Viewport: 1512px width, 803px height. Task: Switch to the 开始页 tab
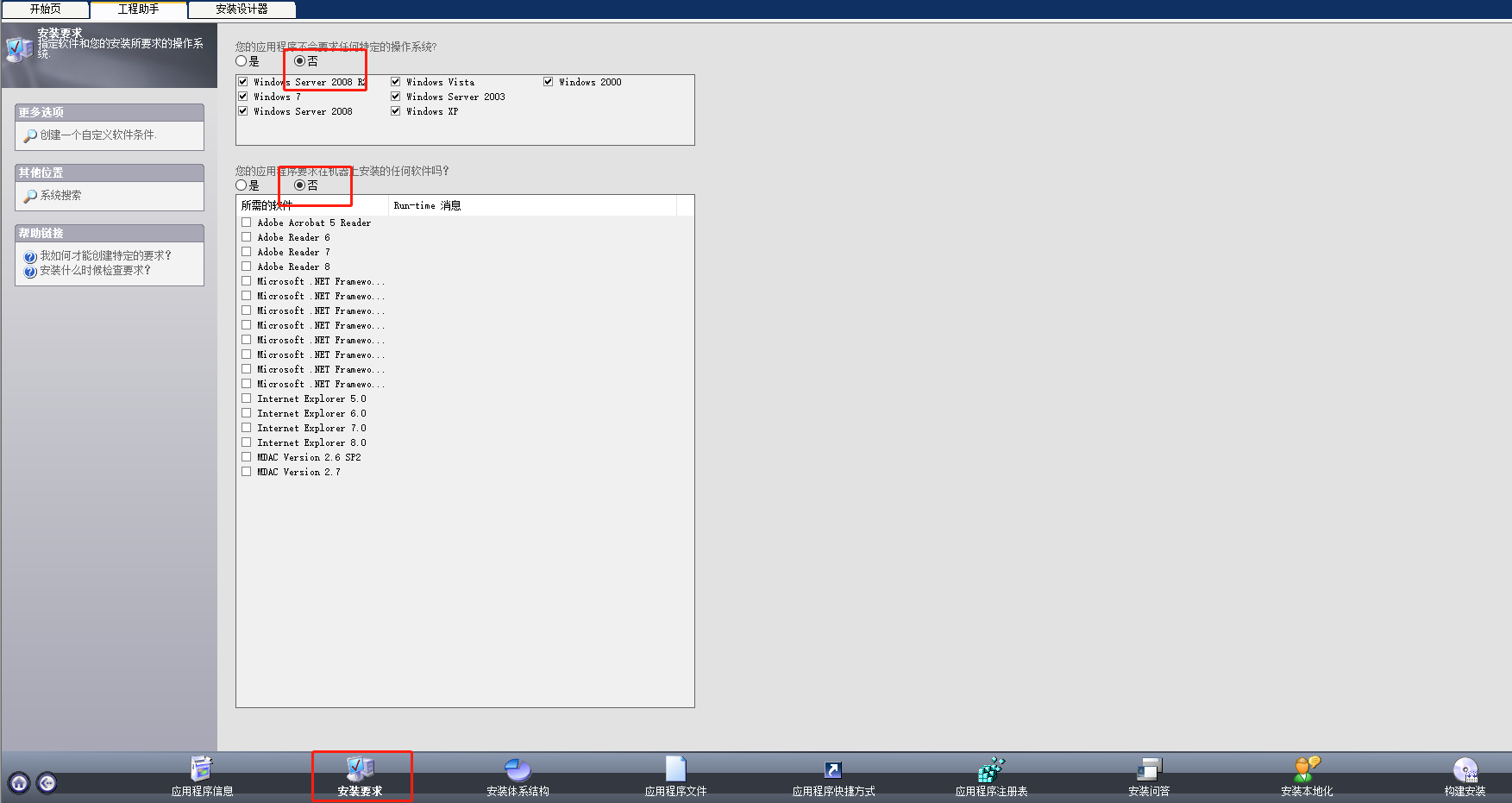coord(45,9)
